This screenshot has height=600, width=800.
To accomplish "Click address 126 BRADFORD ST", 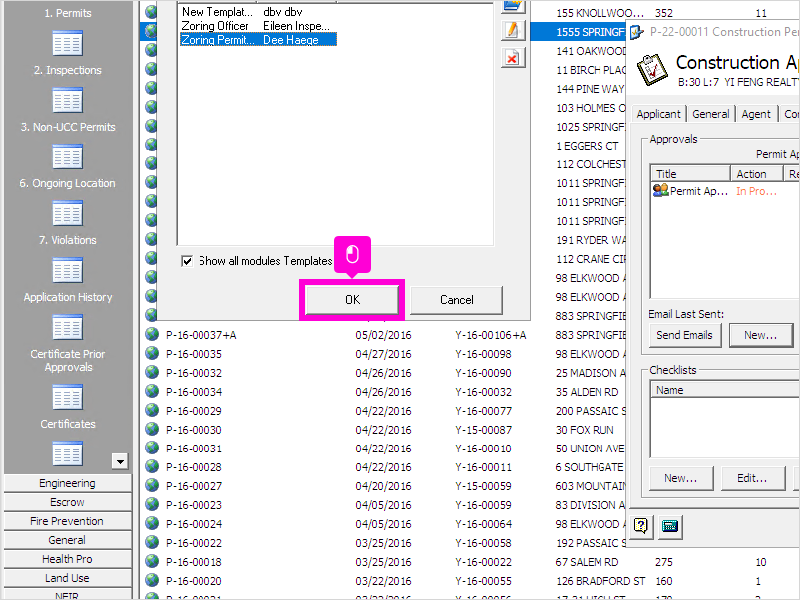I will coord(600,581).
